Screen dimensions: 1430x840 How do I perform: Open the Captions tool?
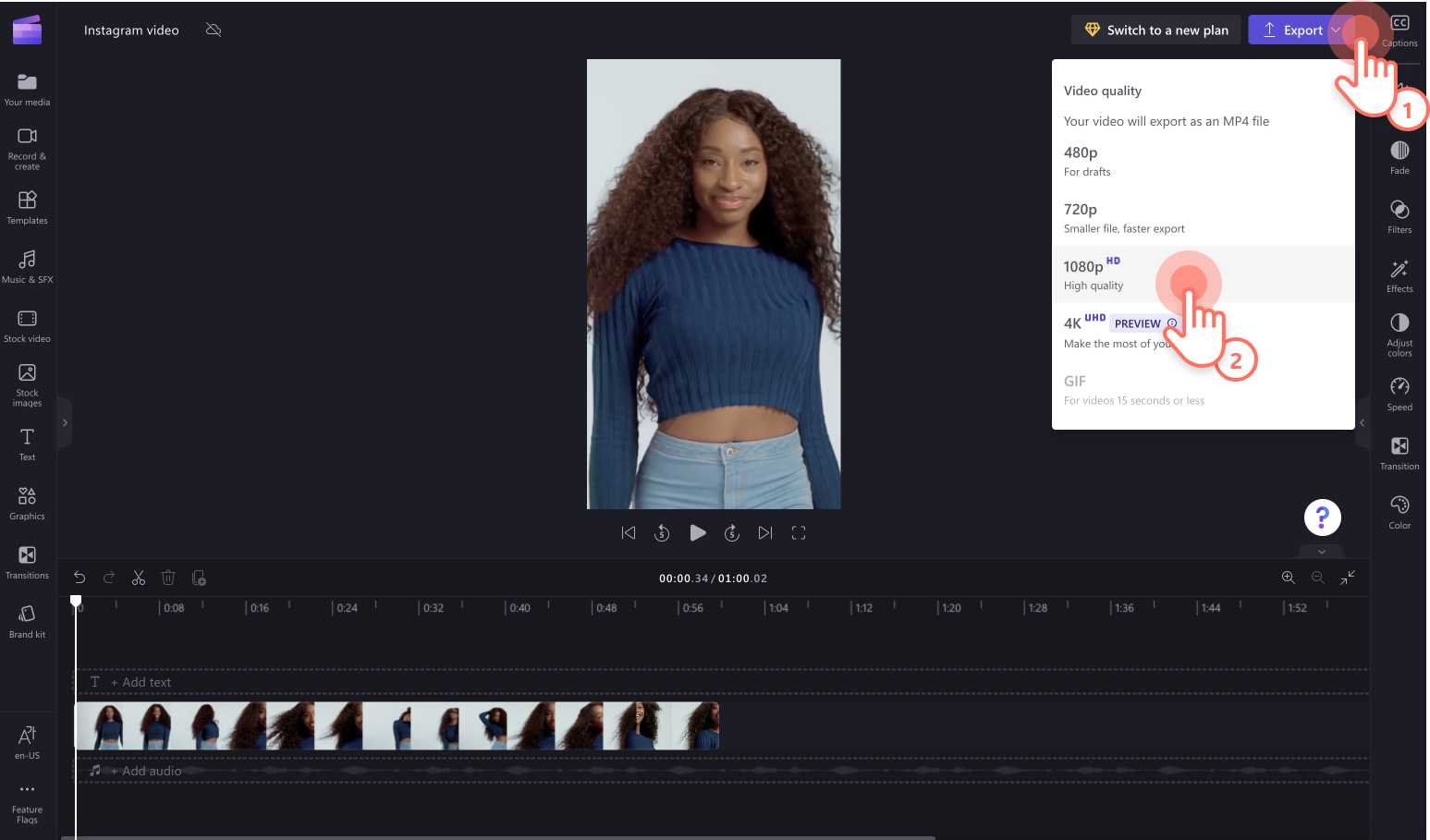tap(1399, 30)
